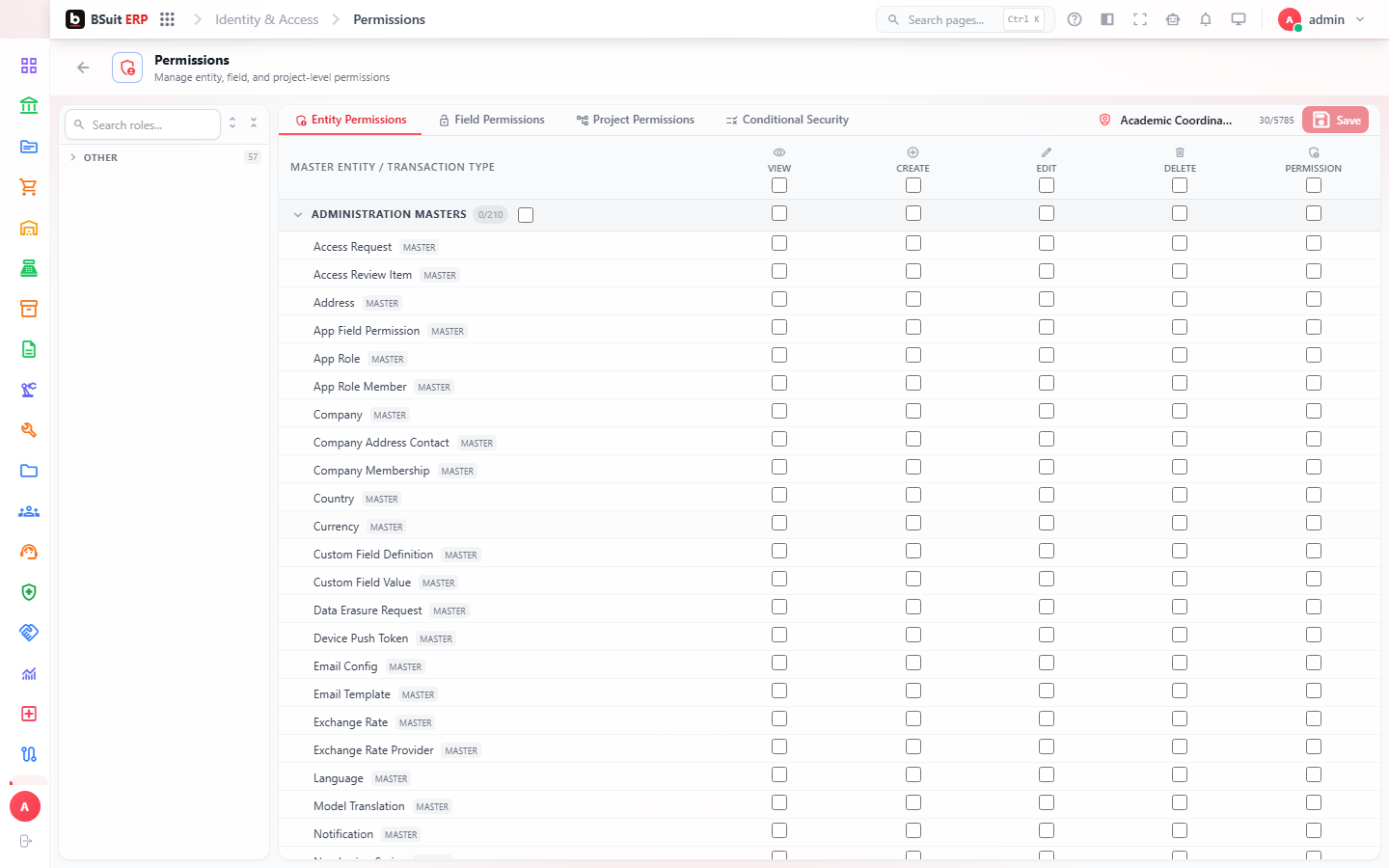Toggle the sidebar panel layout icon

[1107, 19]
